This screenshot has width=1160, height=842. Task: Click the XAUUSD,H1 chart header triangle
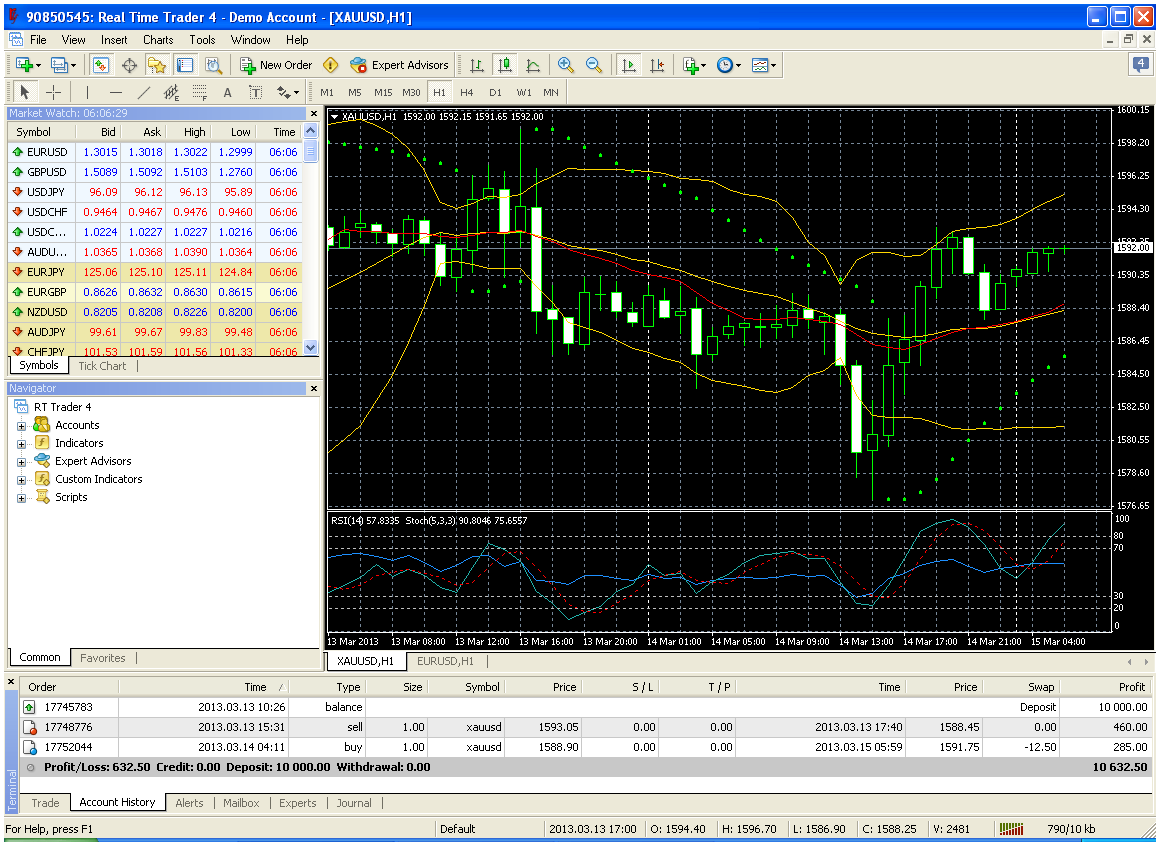(x=334, y=116)
